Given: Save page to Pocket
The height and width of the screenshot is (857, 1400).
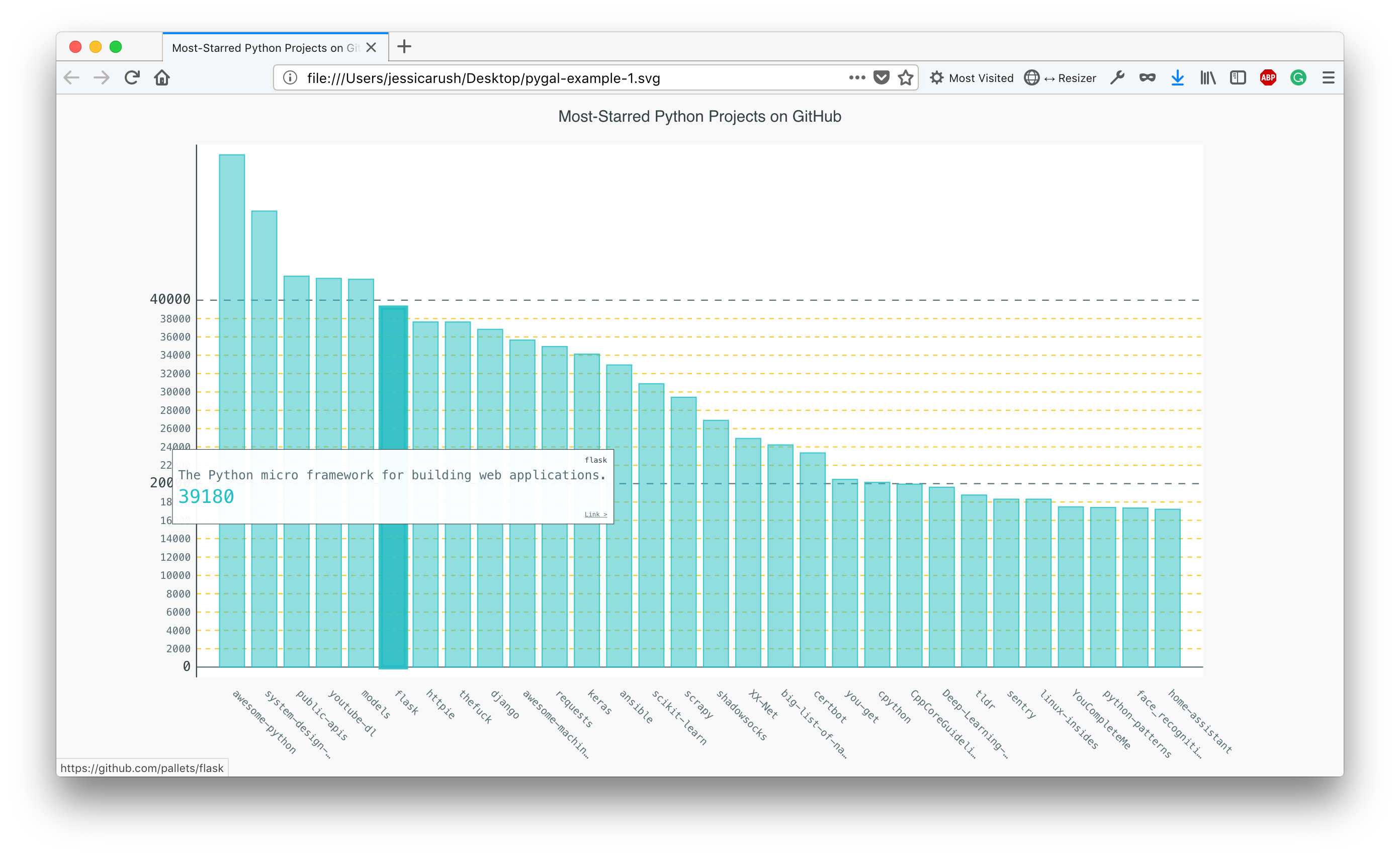Looking at the screenshot, I should (x=881, y=78).
